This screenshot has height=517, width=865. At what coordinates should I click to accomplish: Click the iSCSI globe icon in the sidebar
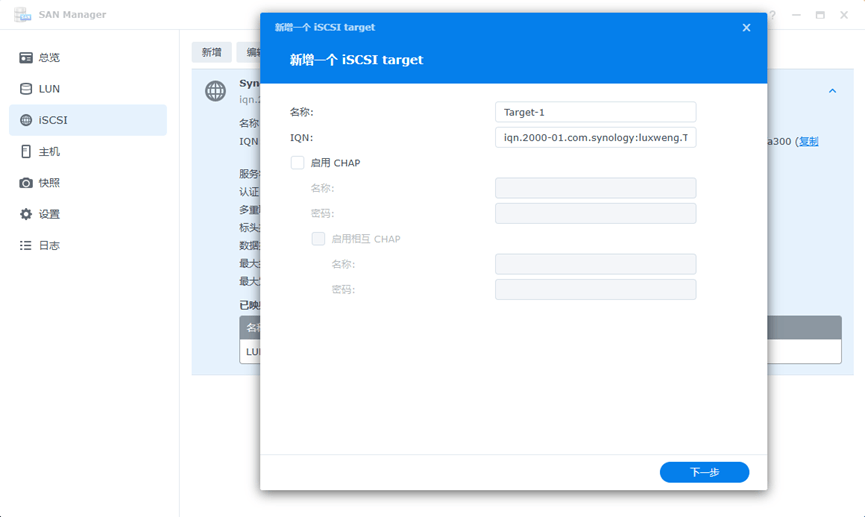pos(26,120)
